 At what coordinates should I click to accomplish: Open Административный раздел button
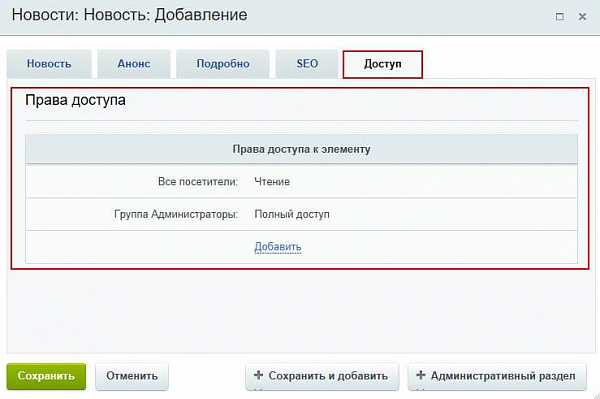(497, 376)
